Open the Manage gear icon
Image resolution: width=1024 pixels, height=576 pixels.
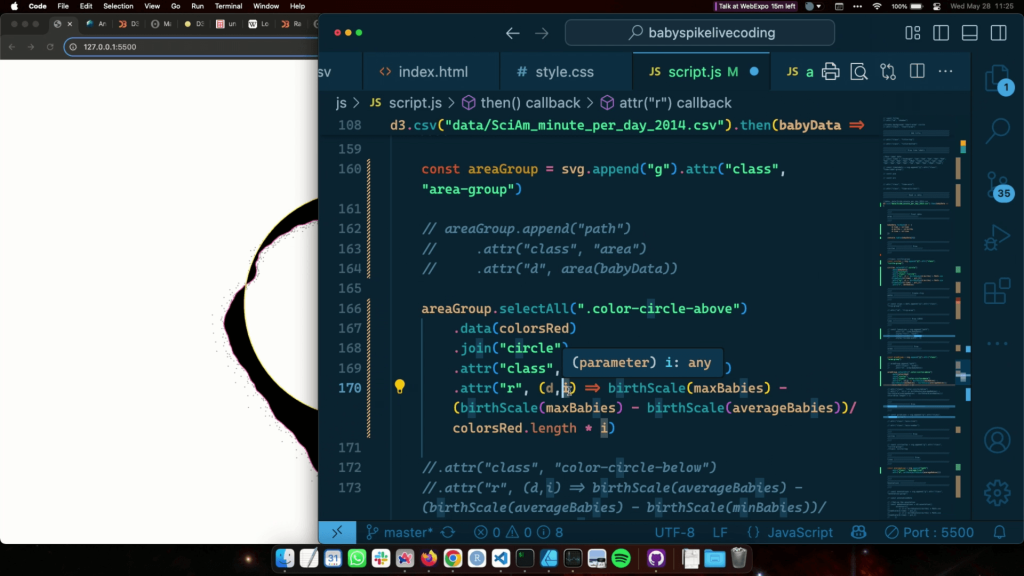coord(996,492)
